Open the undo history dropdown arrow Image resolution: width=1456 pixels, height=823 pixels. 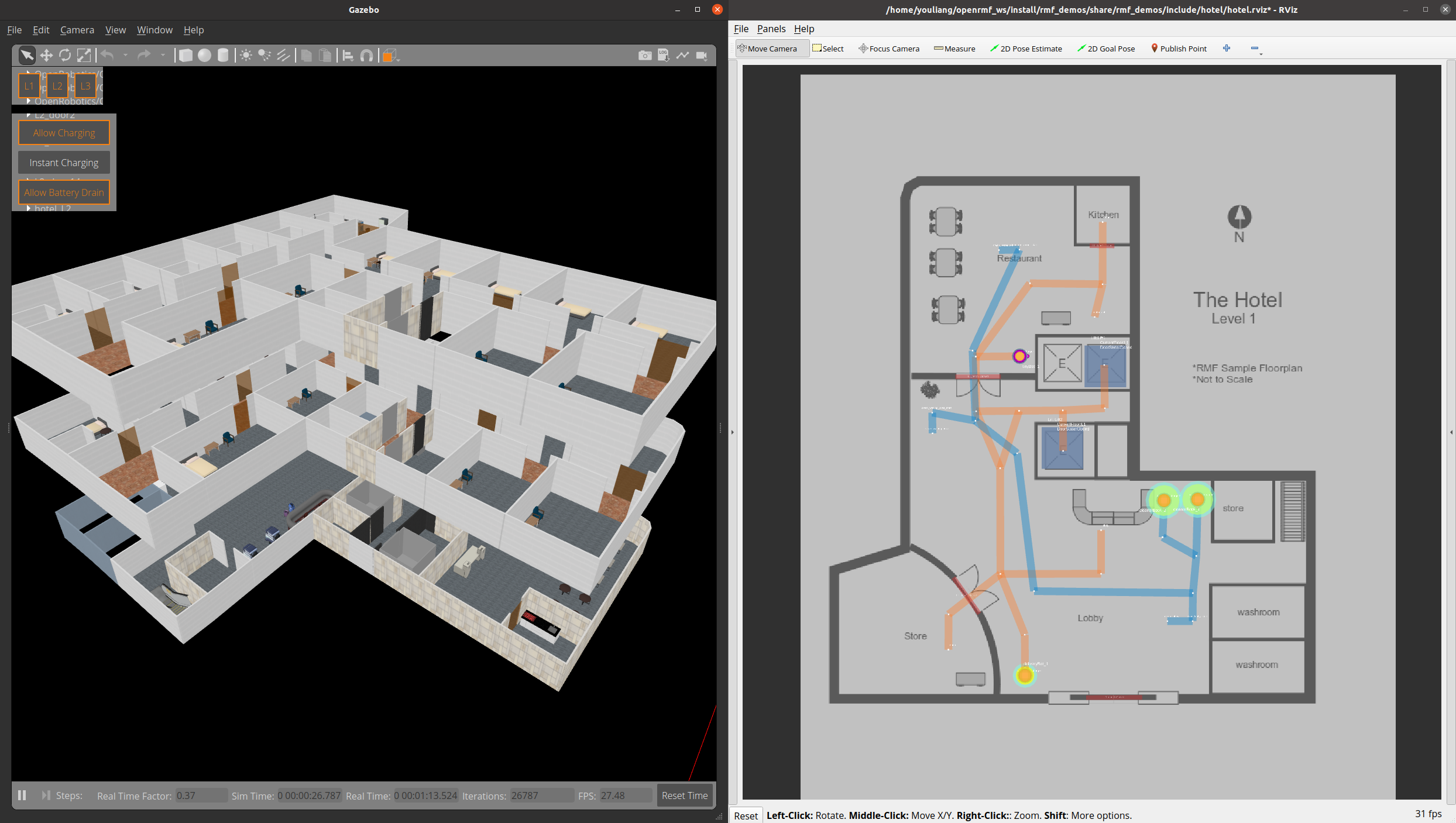[x=125, y=56]
